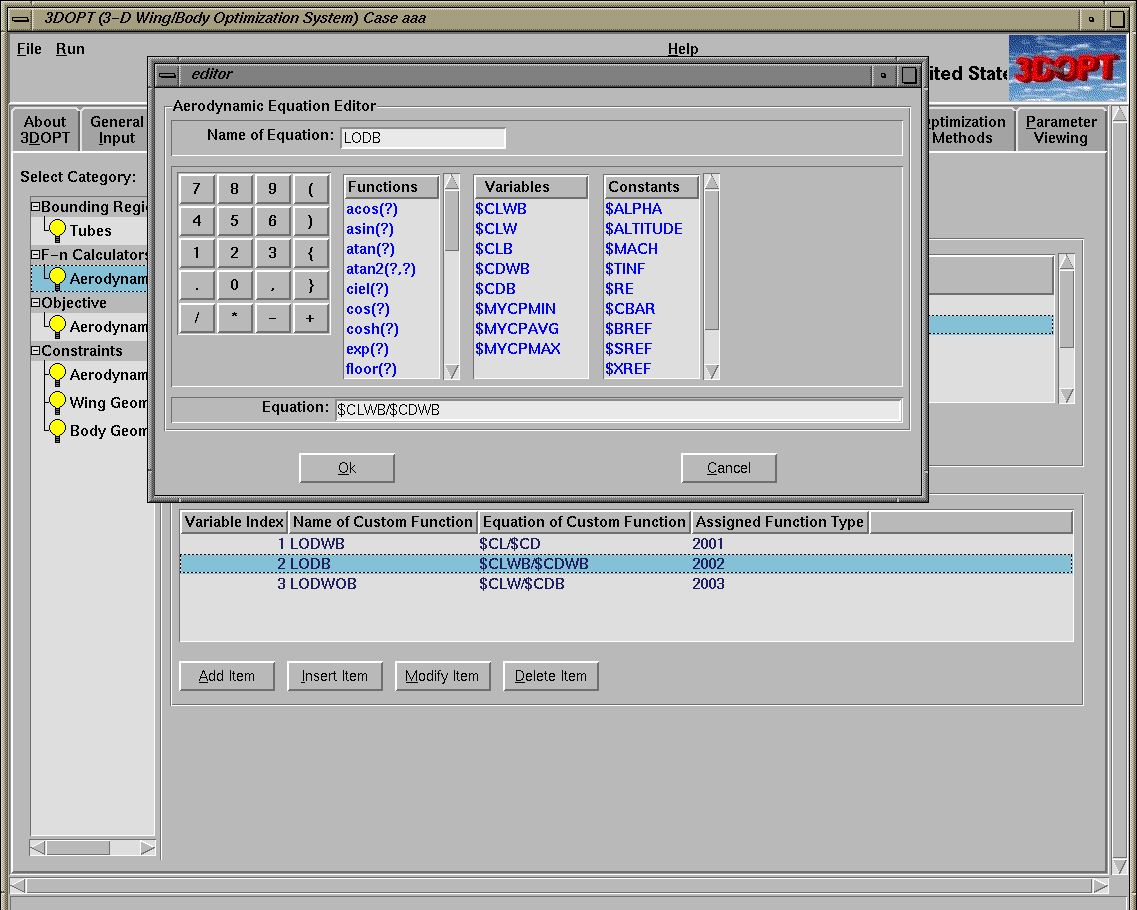
Task: Click the Functions list down arrow
Action: point(452,371)
